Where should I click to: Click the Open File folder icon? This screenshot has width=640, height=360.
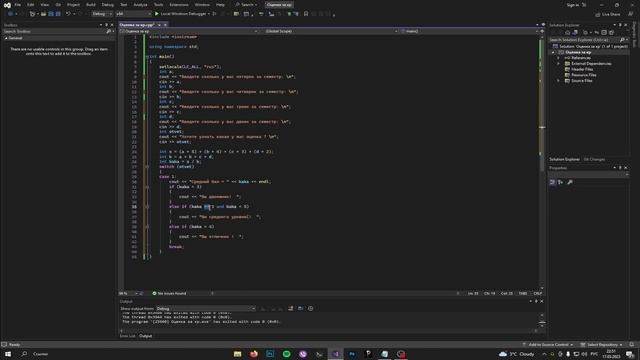(x=43, y=14)
